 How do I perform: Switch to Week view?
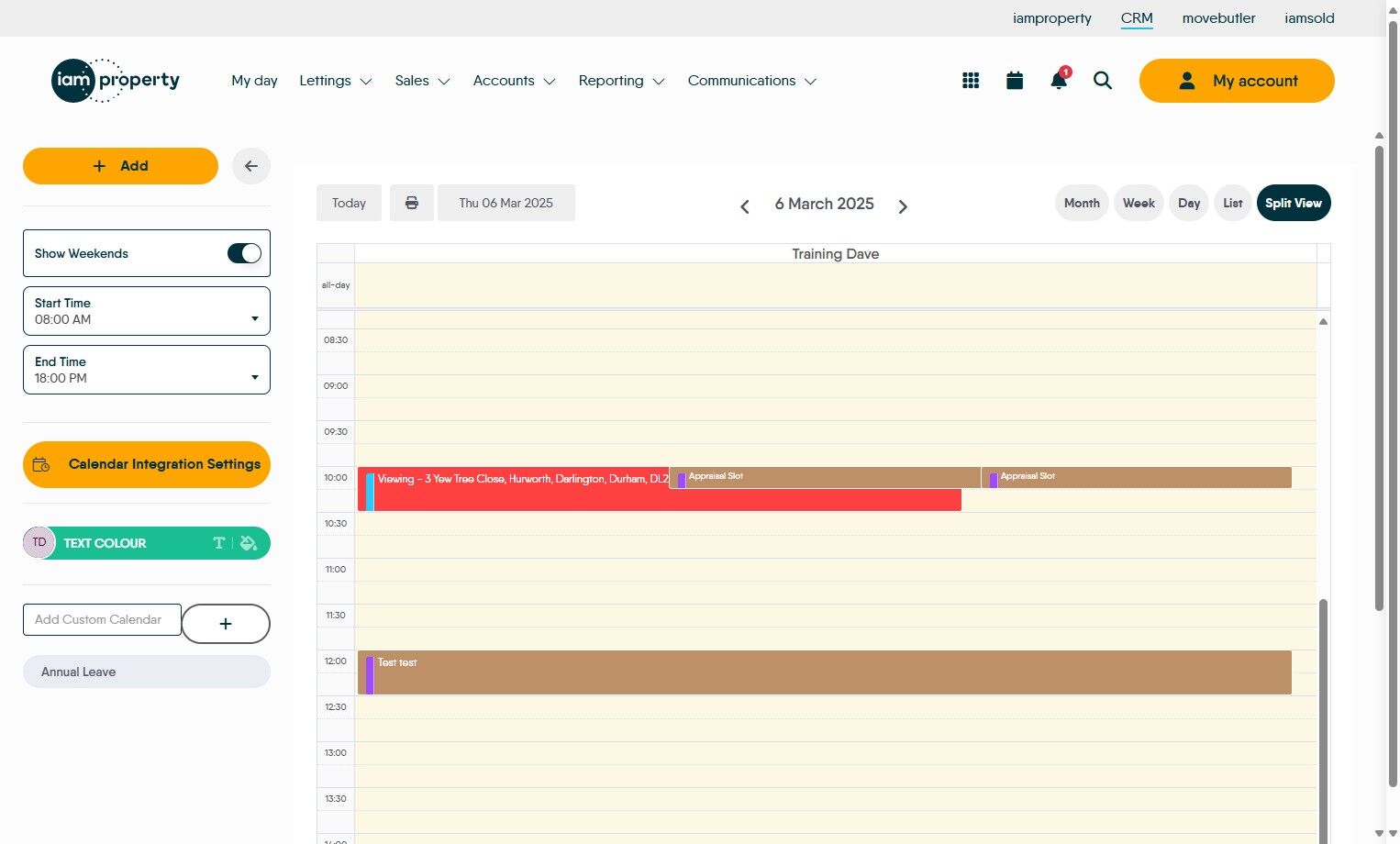(1139, 203)
